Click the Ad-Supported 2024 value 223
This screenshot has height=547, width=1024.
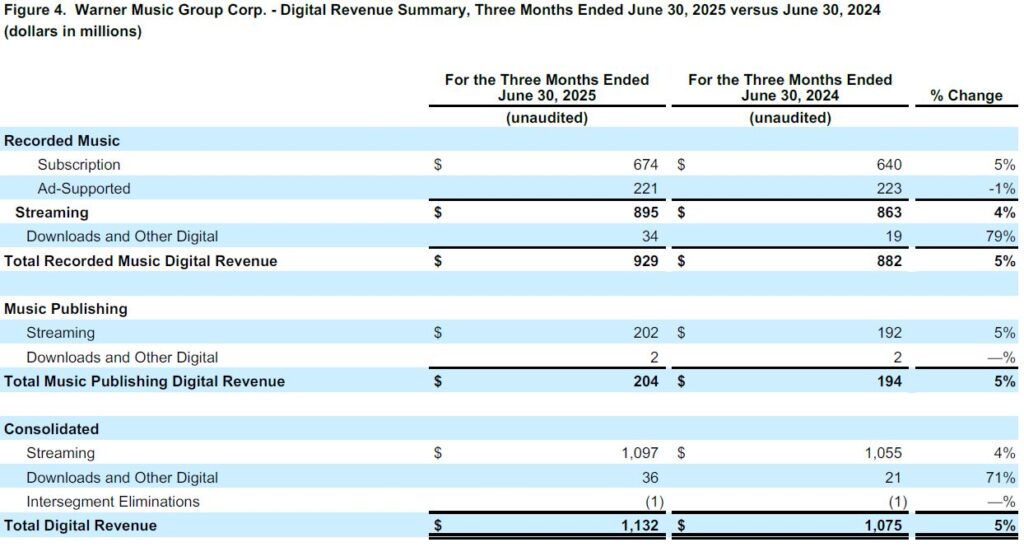tap(889, 189)
